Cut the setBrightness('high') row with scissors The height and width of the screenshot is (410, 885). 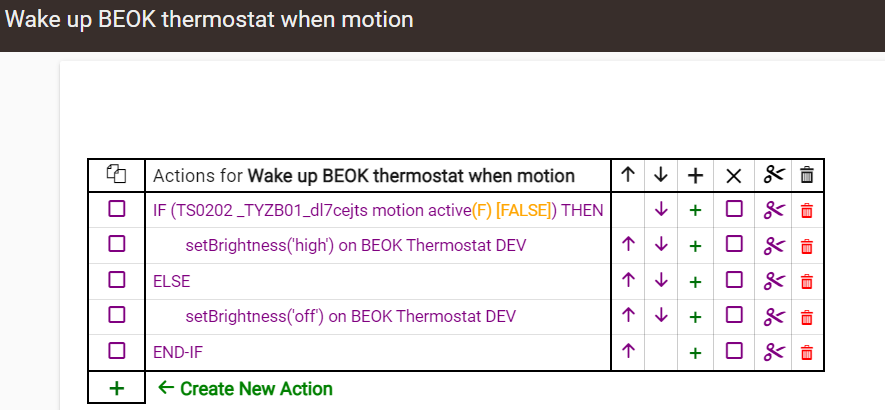tap(774, 246)
